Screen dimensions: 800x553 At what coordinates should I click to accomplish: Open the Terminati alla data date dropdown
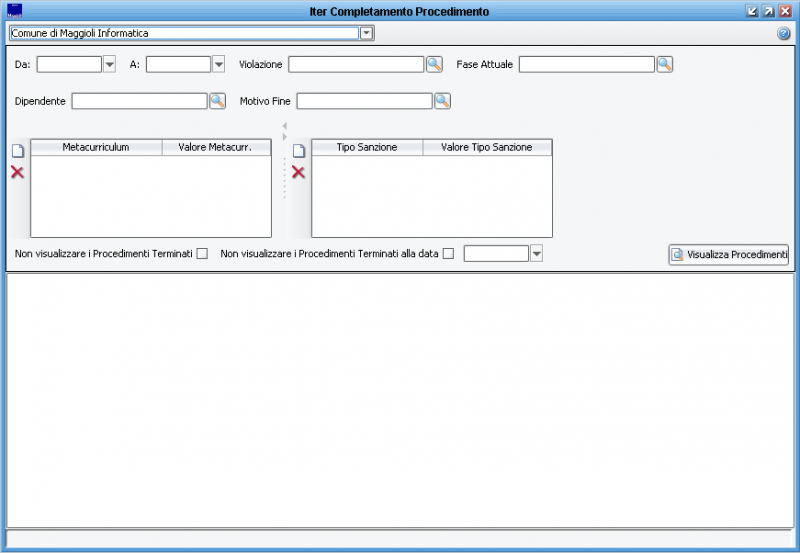coord(536,254)
